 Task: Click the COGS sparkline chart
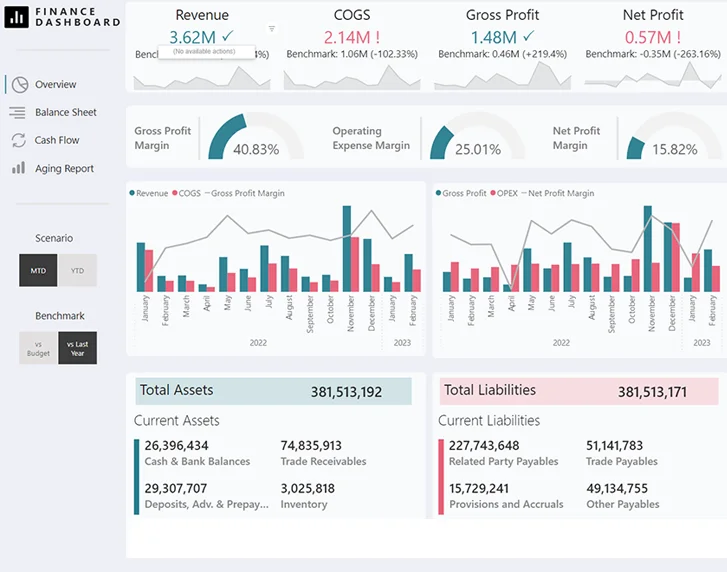352,77
